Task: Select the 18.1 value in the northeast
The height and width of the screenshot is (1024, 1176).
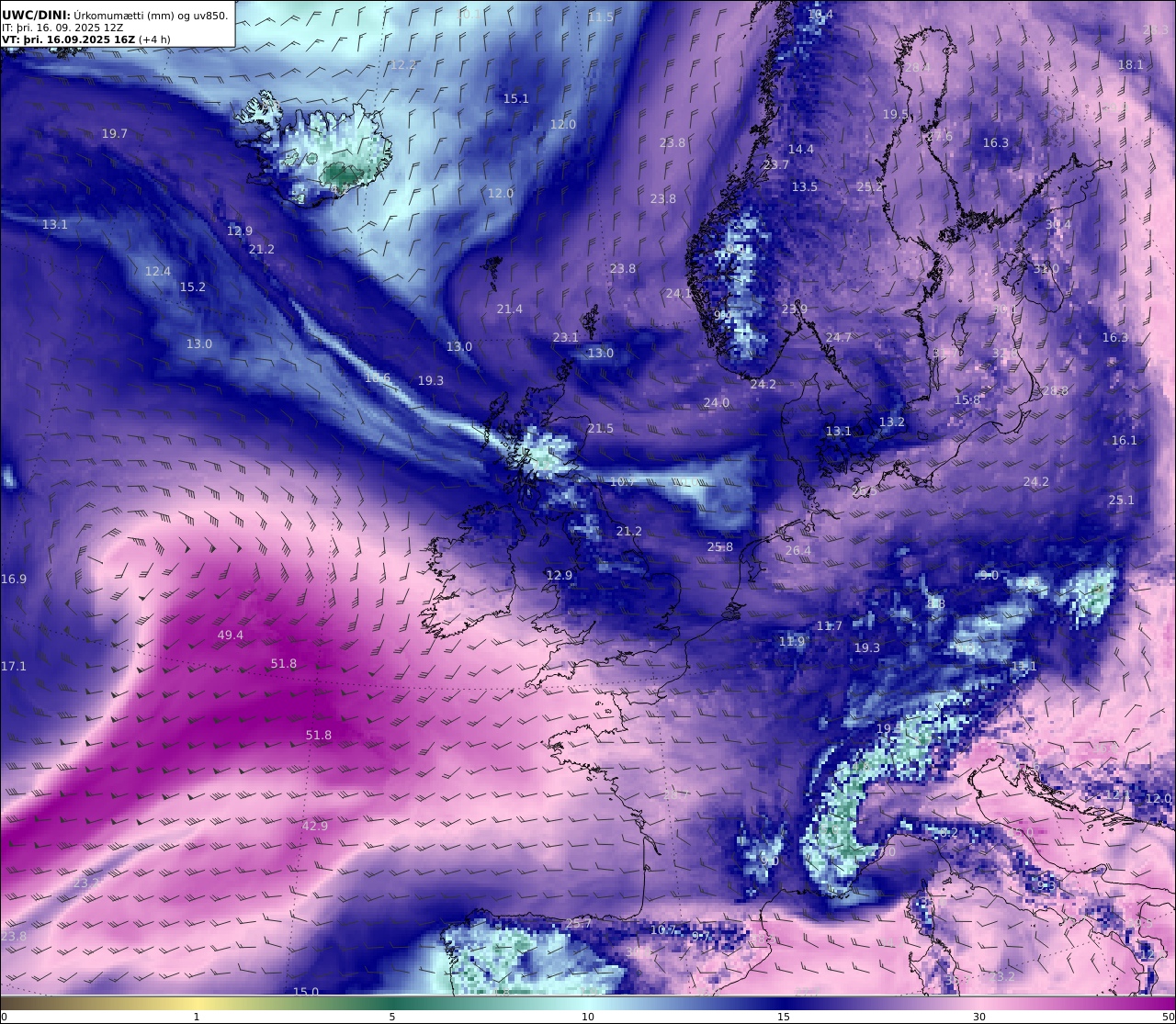Action: (1131, 64)
